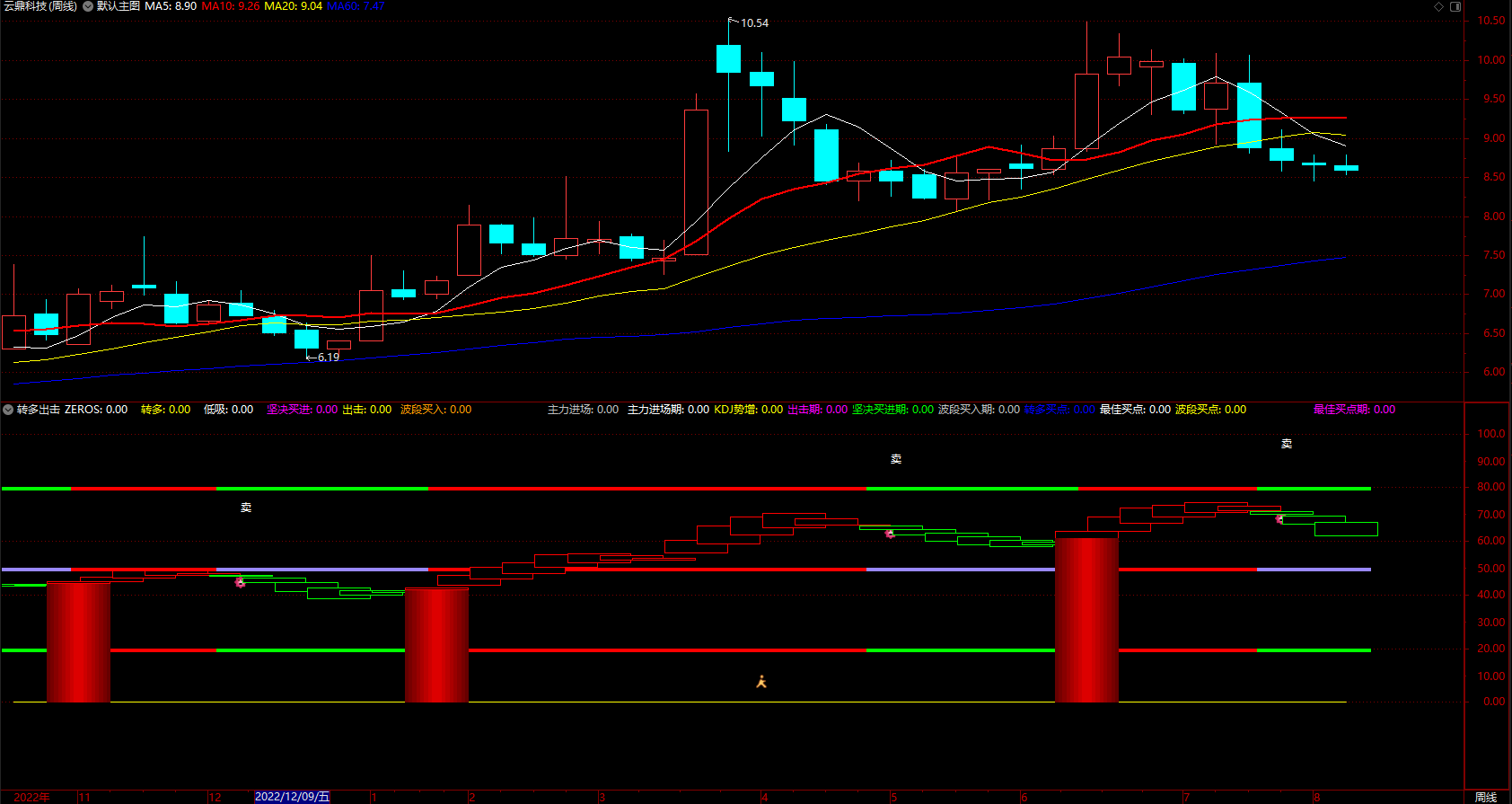This screenshot has width=1512, height=804.
Task: Click the orange running-man signal icon
Action: pos(761,682)
